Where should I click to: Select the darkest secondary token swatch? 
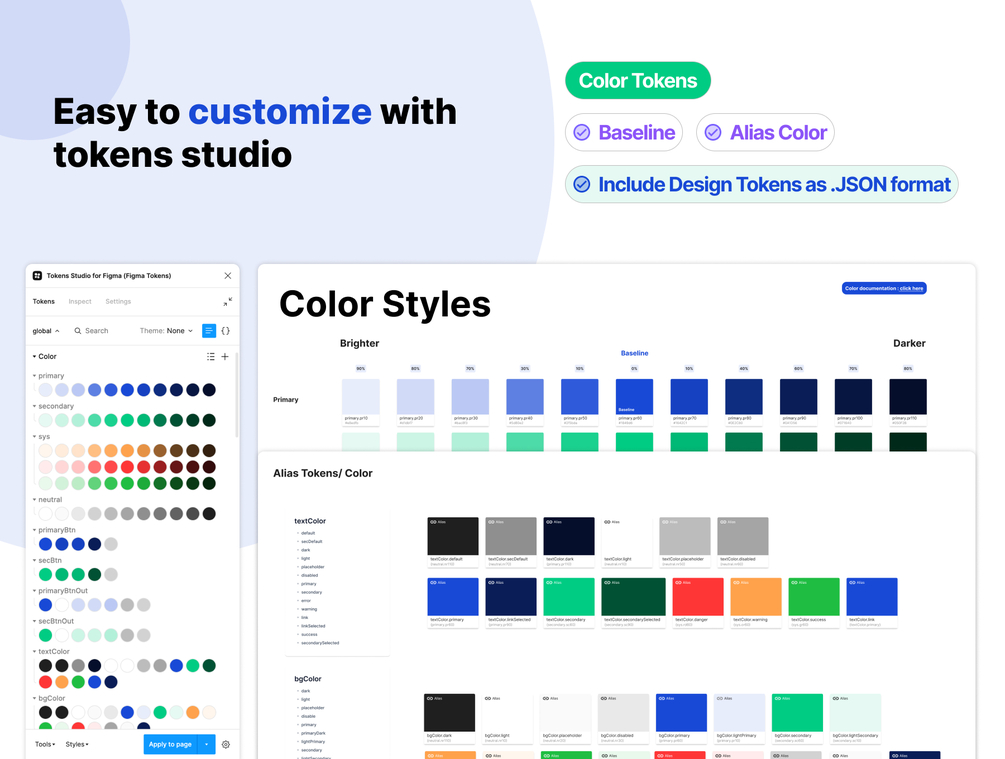tap(209, 420)
